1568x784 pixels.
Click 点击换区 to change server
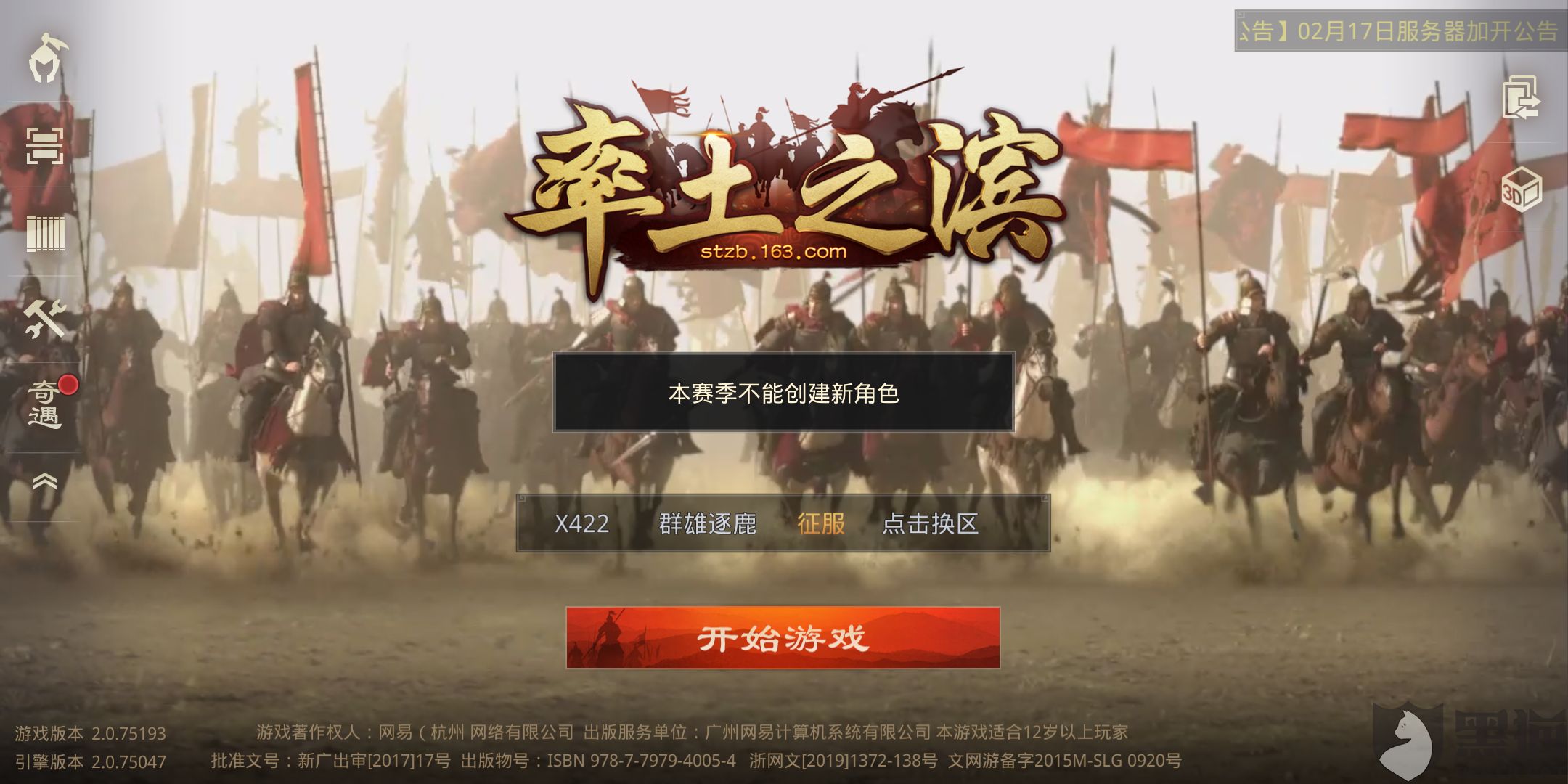(x=930, y=523)
